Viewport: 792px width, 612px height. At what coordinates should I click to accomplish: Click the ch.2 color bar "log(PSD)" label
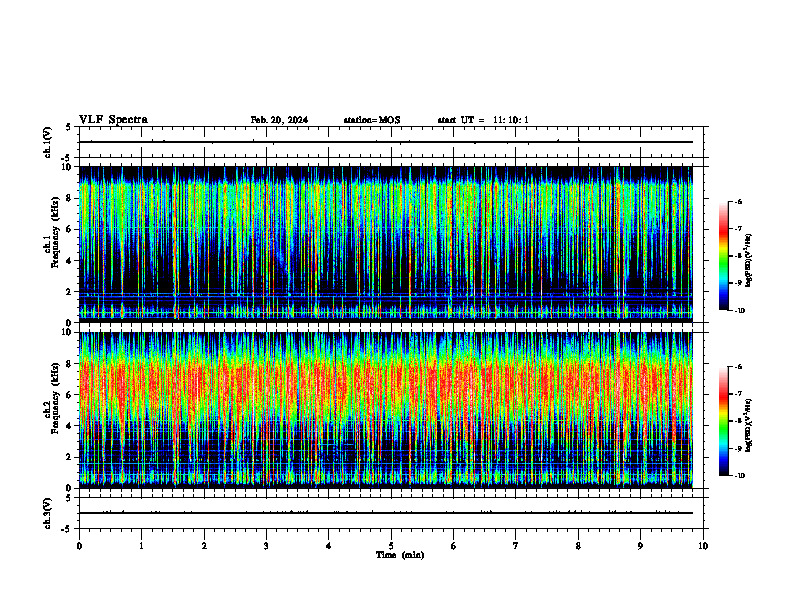click(x=749, y=425)
